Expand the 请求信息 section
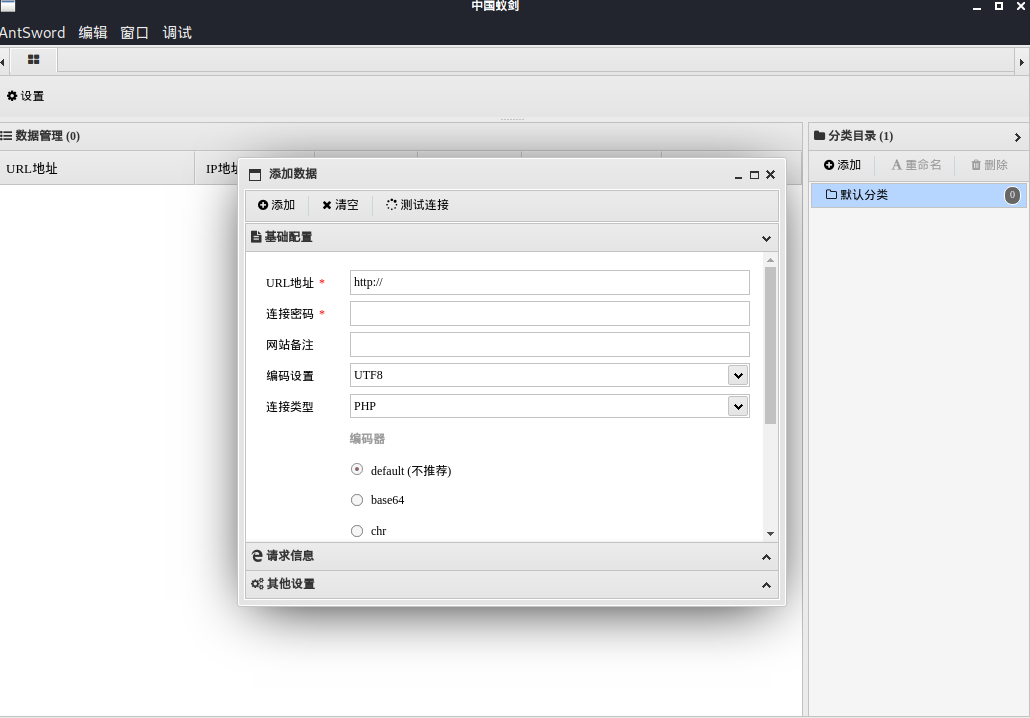This screenshot has height=718, width=1030. coord(766,557)
